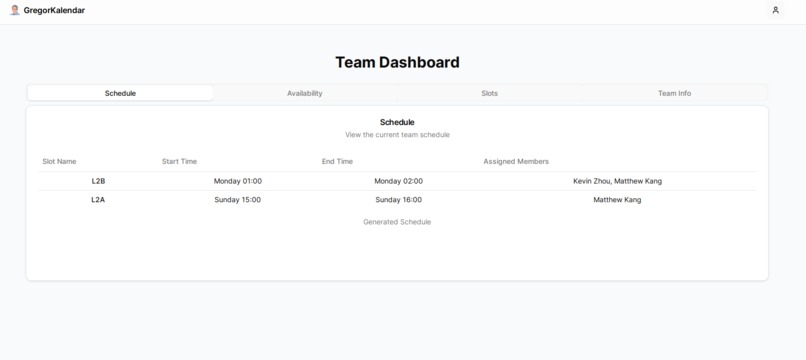Click the Sunday 15:00 start time
Image resolution: width=806 pixels, height=360 pixels.
pos(237,200)
